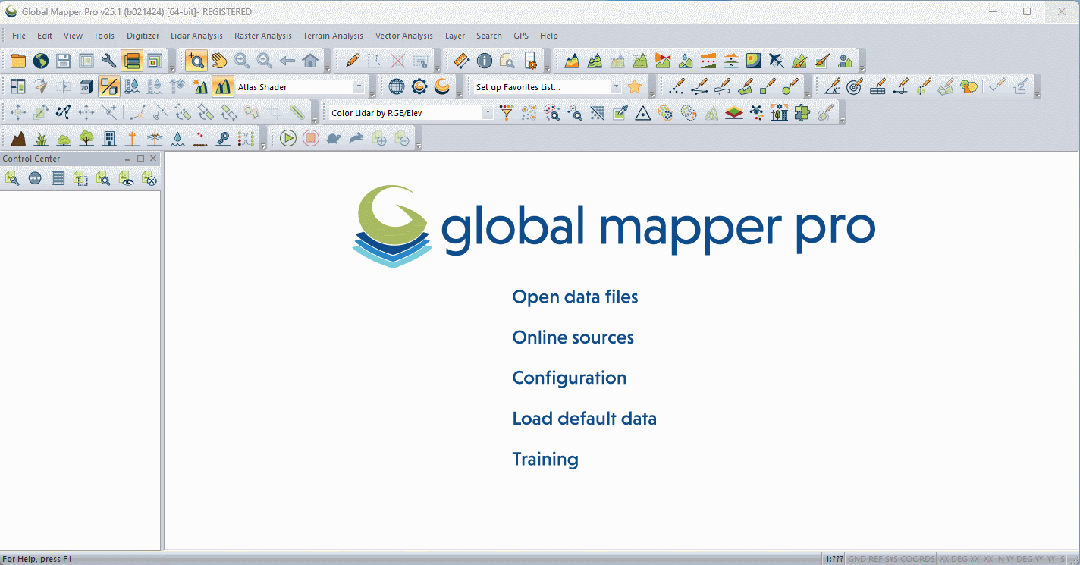Image resolution: width=1080 pixels, height=565 pixels.
Task: Save workspace with the floppy disk icon
Action: point(63,61)
